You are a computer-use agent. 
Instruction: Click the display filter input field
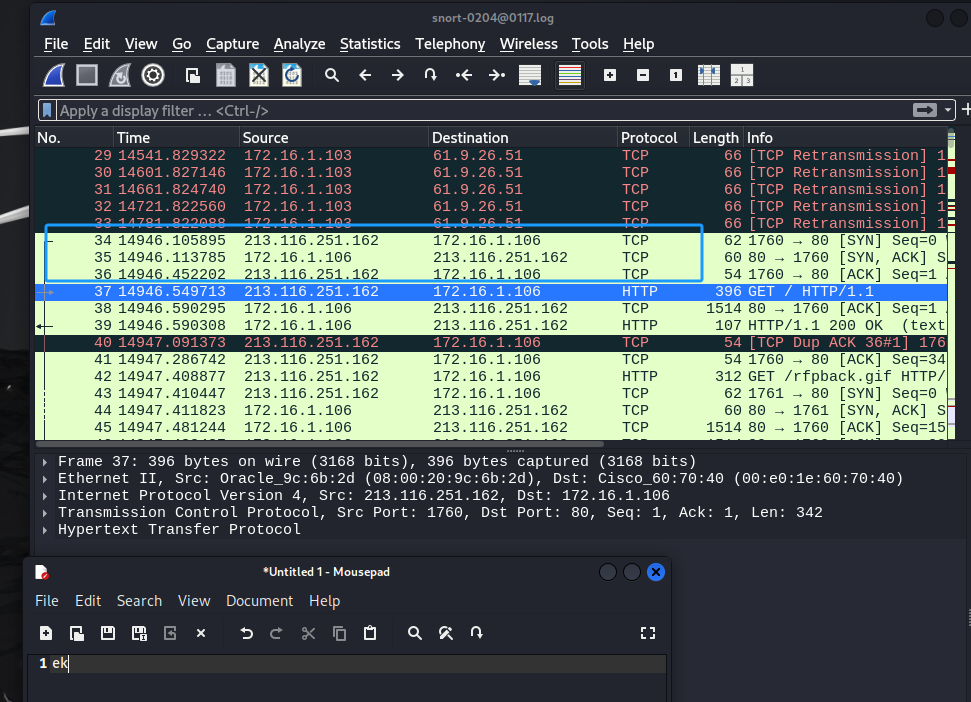483,111
